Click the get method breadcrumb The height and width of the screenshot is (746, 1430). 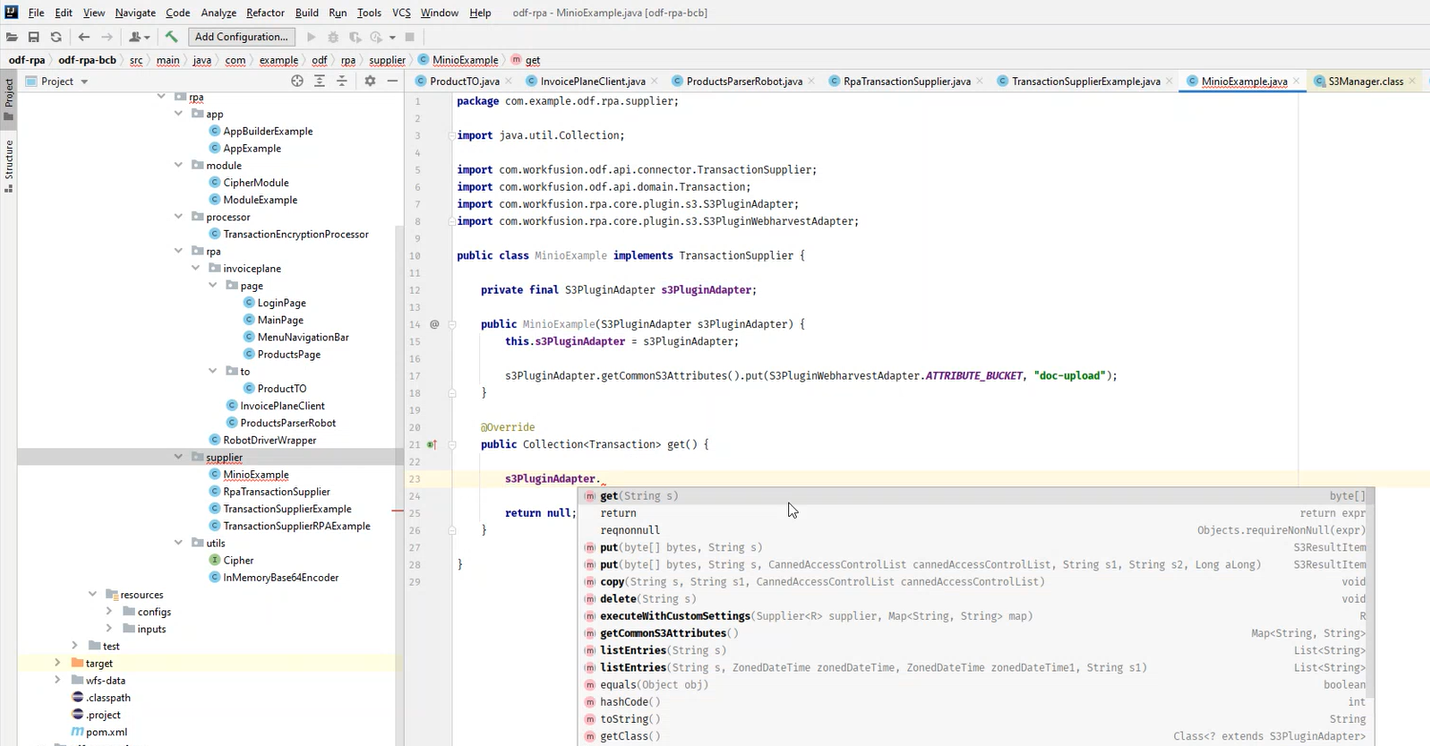tap(525, 60)
